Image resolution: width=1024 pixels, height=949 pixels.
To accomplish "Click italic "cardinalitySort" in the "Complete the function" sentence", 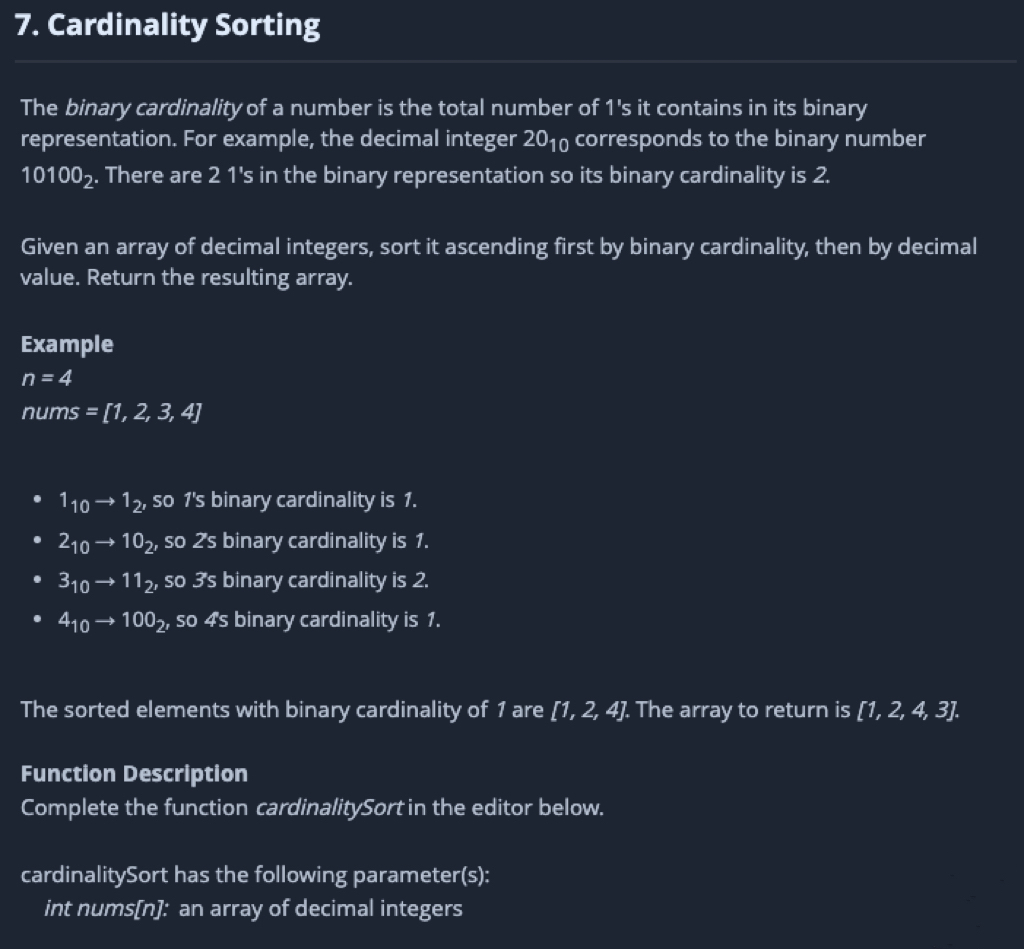I will pyautogui.click(x=329, y=807).
